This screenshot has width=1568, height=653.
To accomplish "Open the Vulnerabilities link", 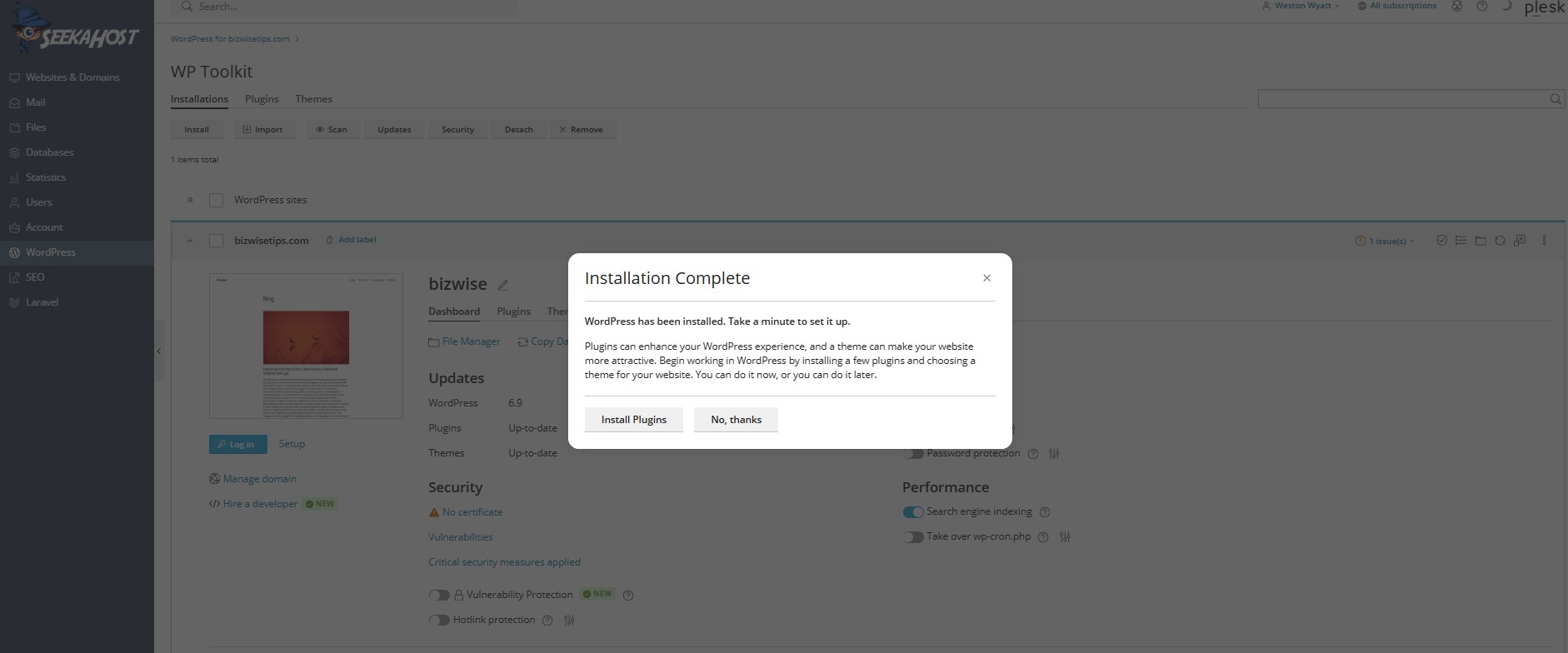I will tap(461, 537).
